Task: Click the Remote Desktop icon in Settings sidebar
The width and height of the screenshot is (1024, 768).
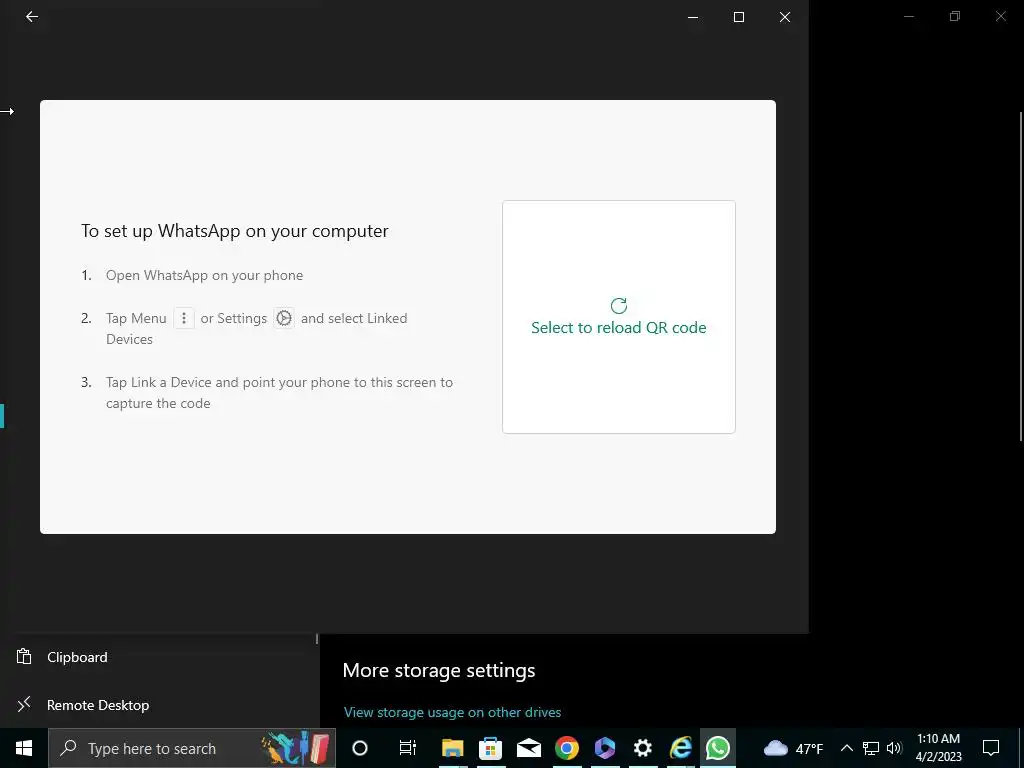Action: click(24, 704)
